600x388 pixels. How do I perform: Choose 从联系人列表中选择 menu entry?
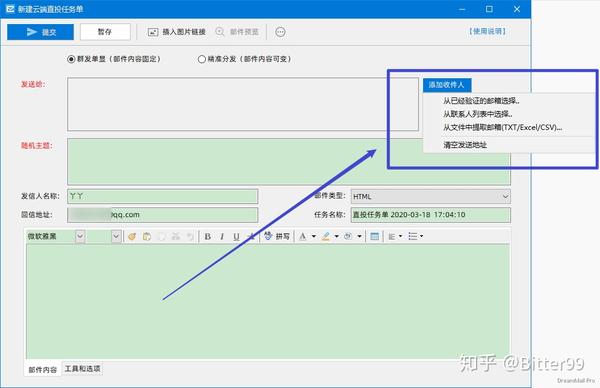tap(478, 114)
